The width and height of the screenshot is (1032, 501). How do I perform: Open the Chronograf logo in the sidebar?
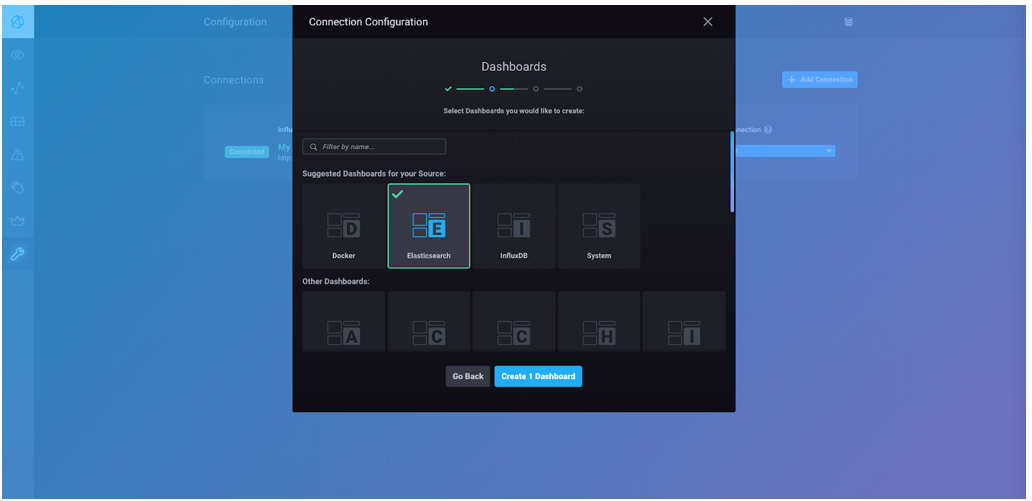[x=18, y=22]
